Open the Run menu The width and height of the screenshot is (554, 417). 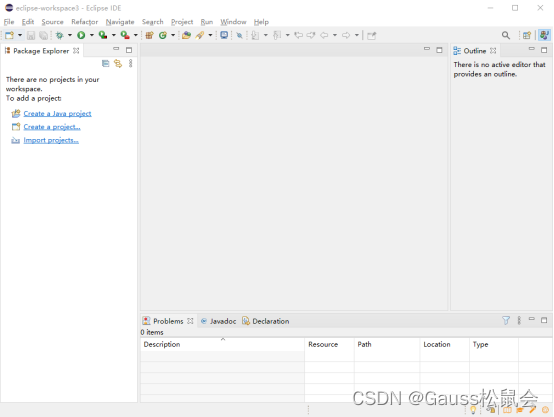coord(207,22)
